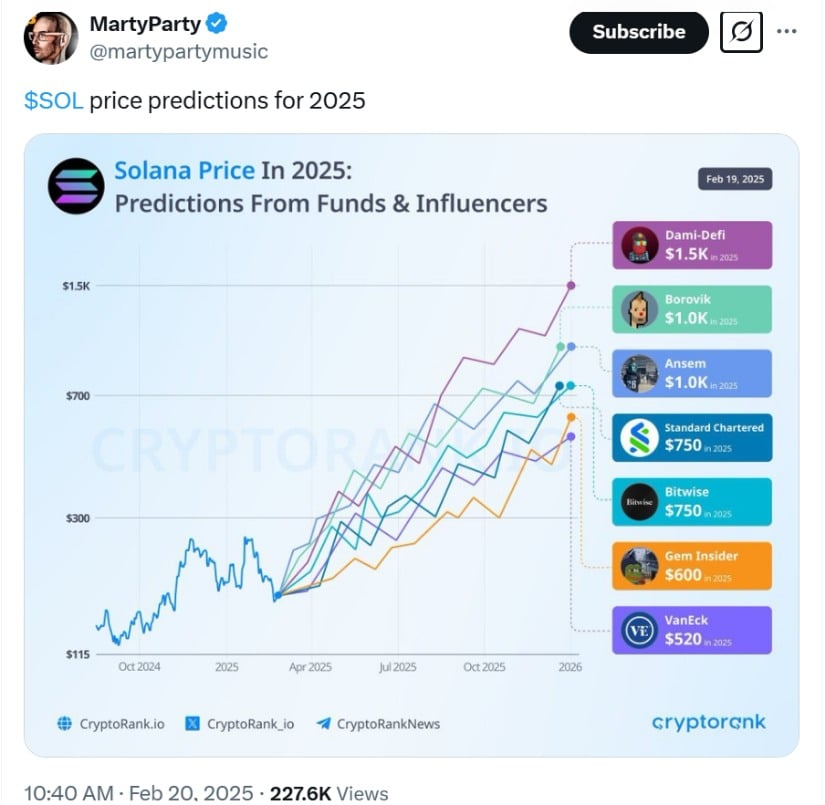Select the Borovik $1.0K prediction card
The image size is (825, 805).
[692, 309]
